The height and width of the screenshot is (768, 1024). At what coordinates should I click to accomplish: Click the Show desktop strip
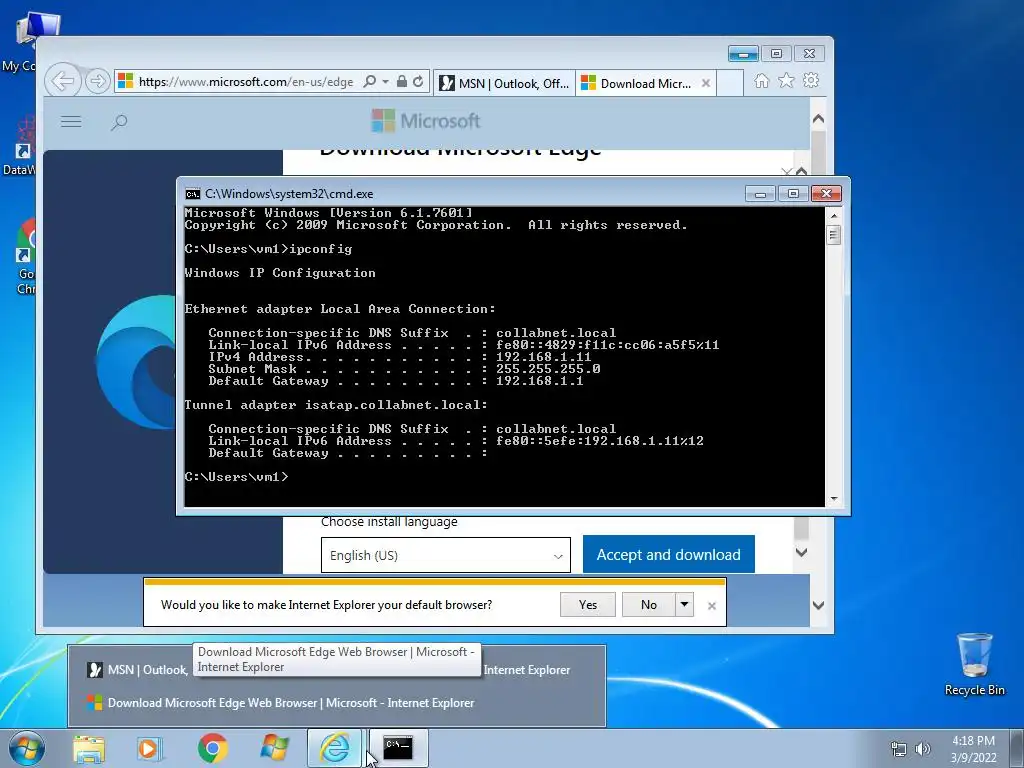(x=1018, y=748)
